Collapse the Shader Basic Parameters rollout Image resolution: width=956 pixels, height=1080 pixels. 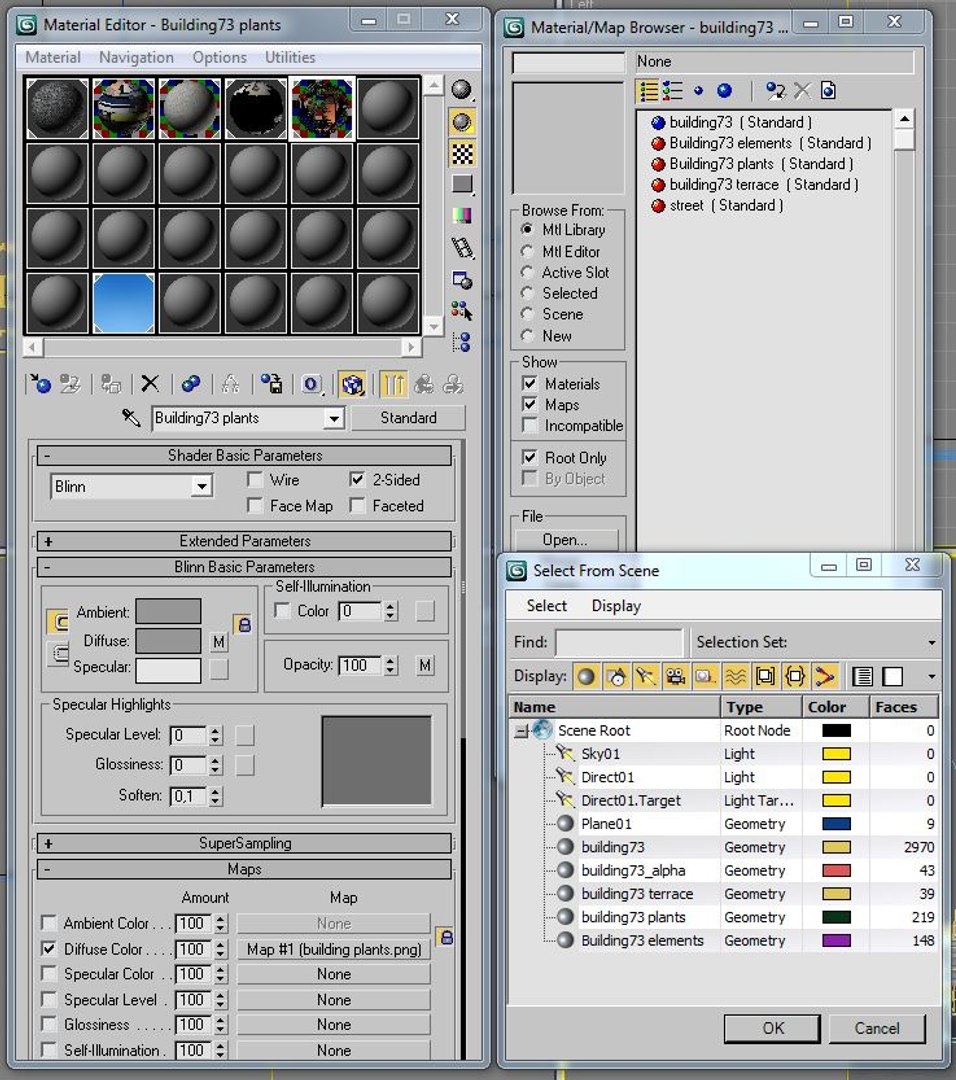click(245, 455)
